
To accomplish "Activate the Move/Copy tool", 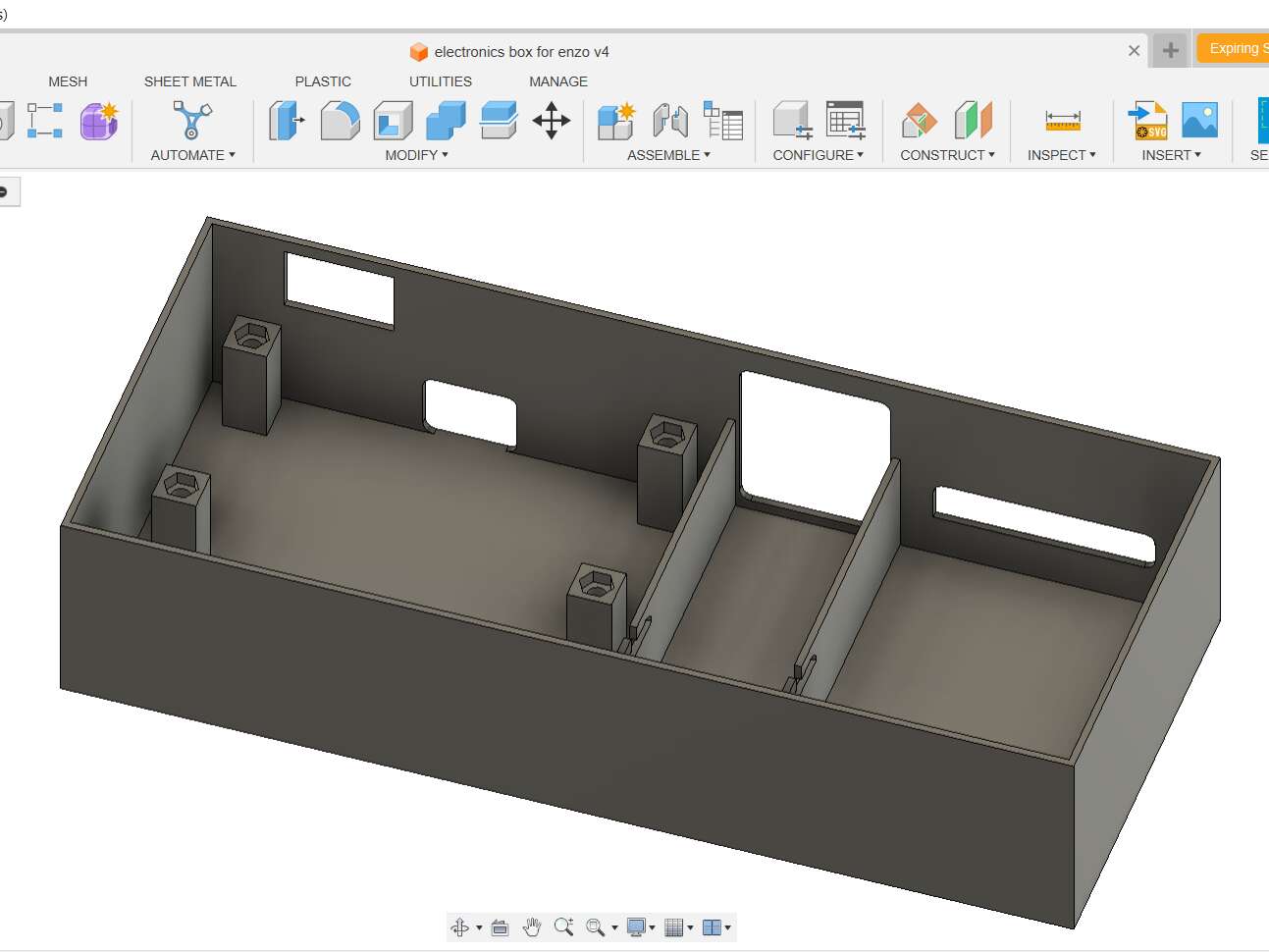I will click(x=552, y=121).
